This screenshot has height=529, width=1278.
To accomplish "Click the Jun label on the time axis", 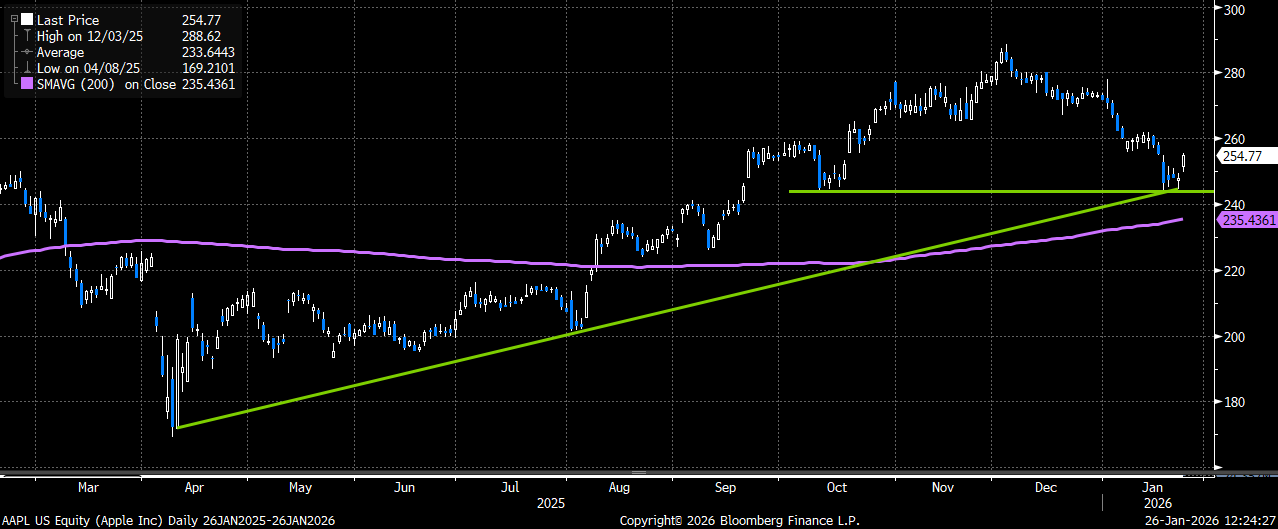I will [405, 489].
